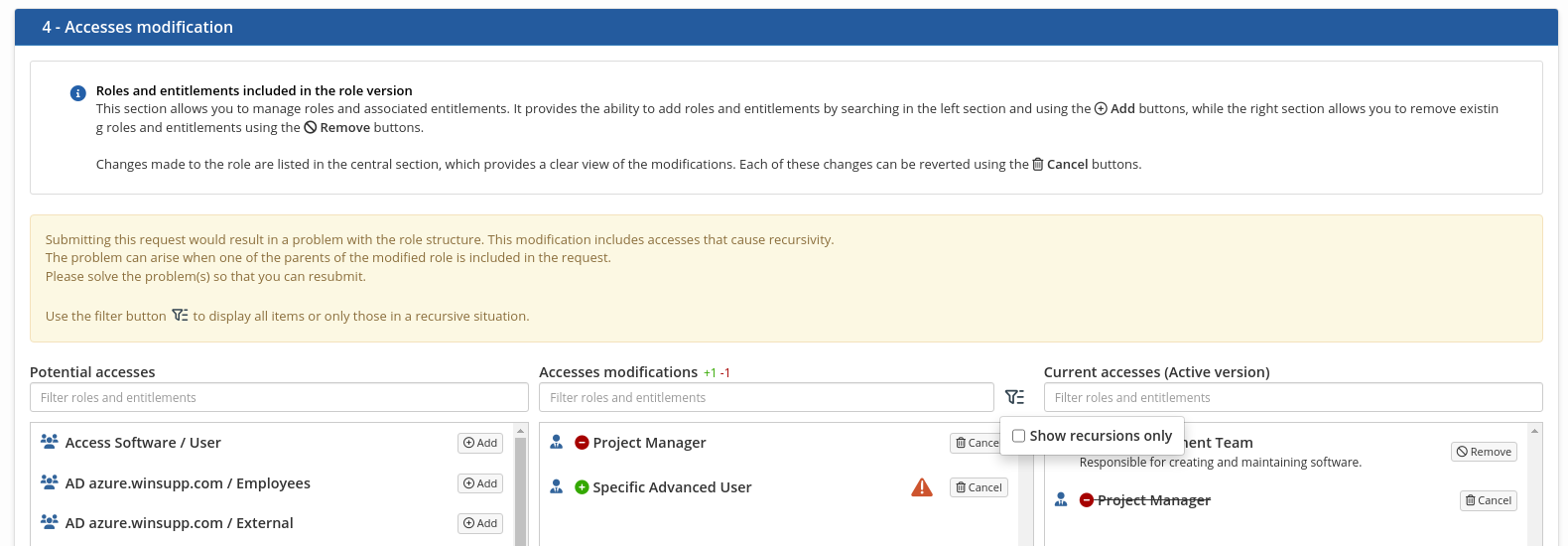Click the role icon beside Project Manager modification
Viewport: 1568px width, 546px height.
(557, 442)
